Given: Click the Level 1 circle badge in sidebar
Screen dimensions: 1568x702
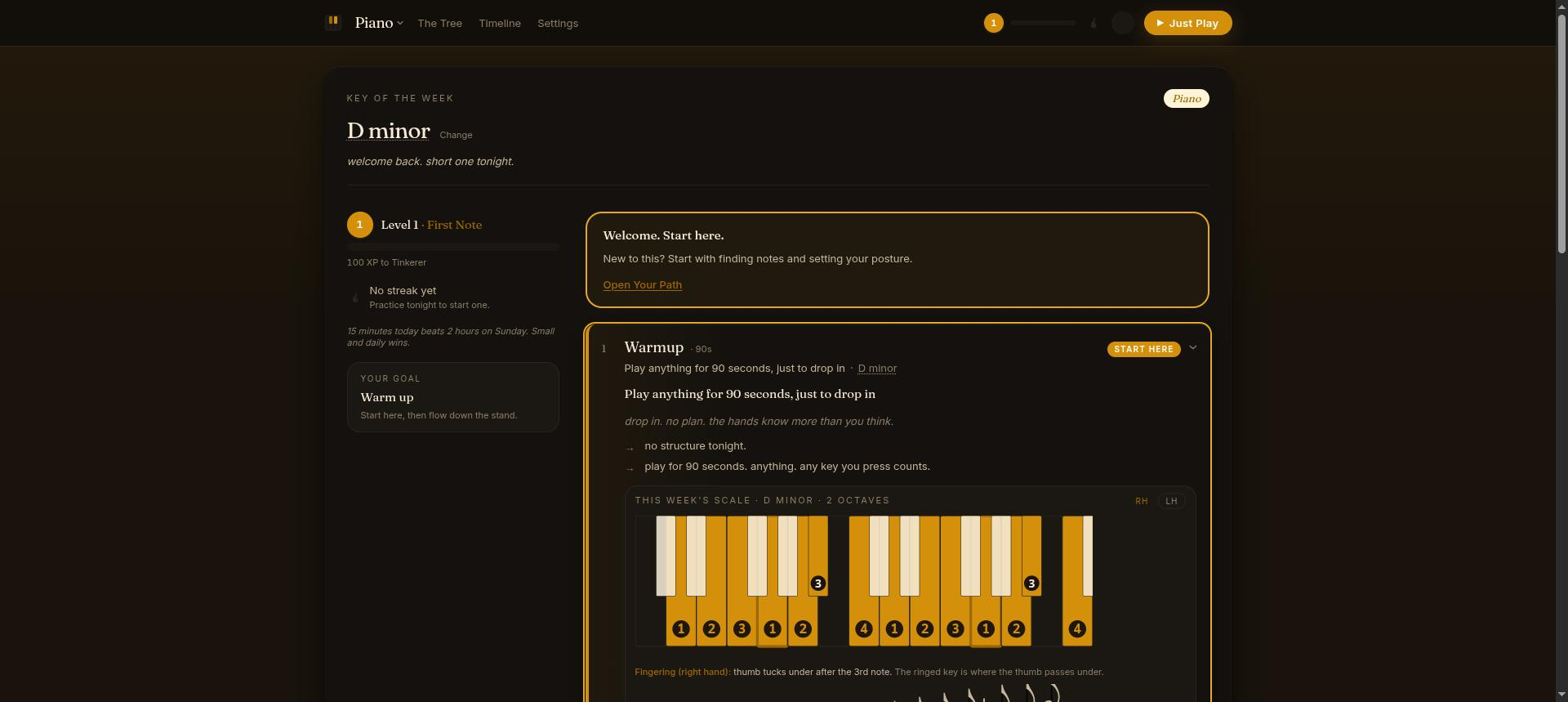Looking at the screenshot, I should [359, 225].
